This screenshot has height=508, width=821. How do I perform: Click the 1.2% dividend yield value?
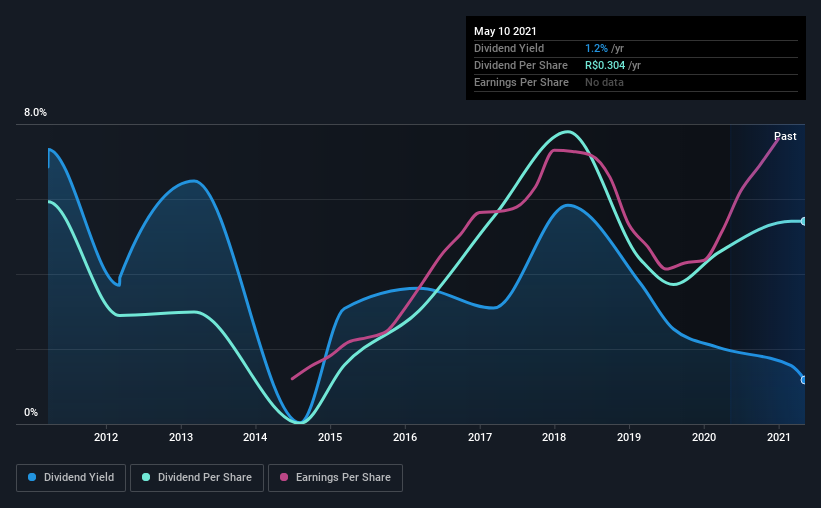(596, 48)
